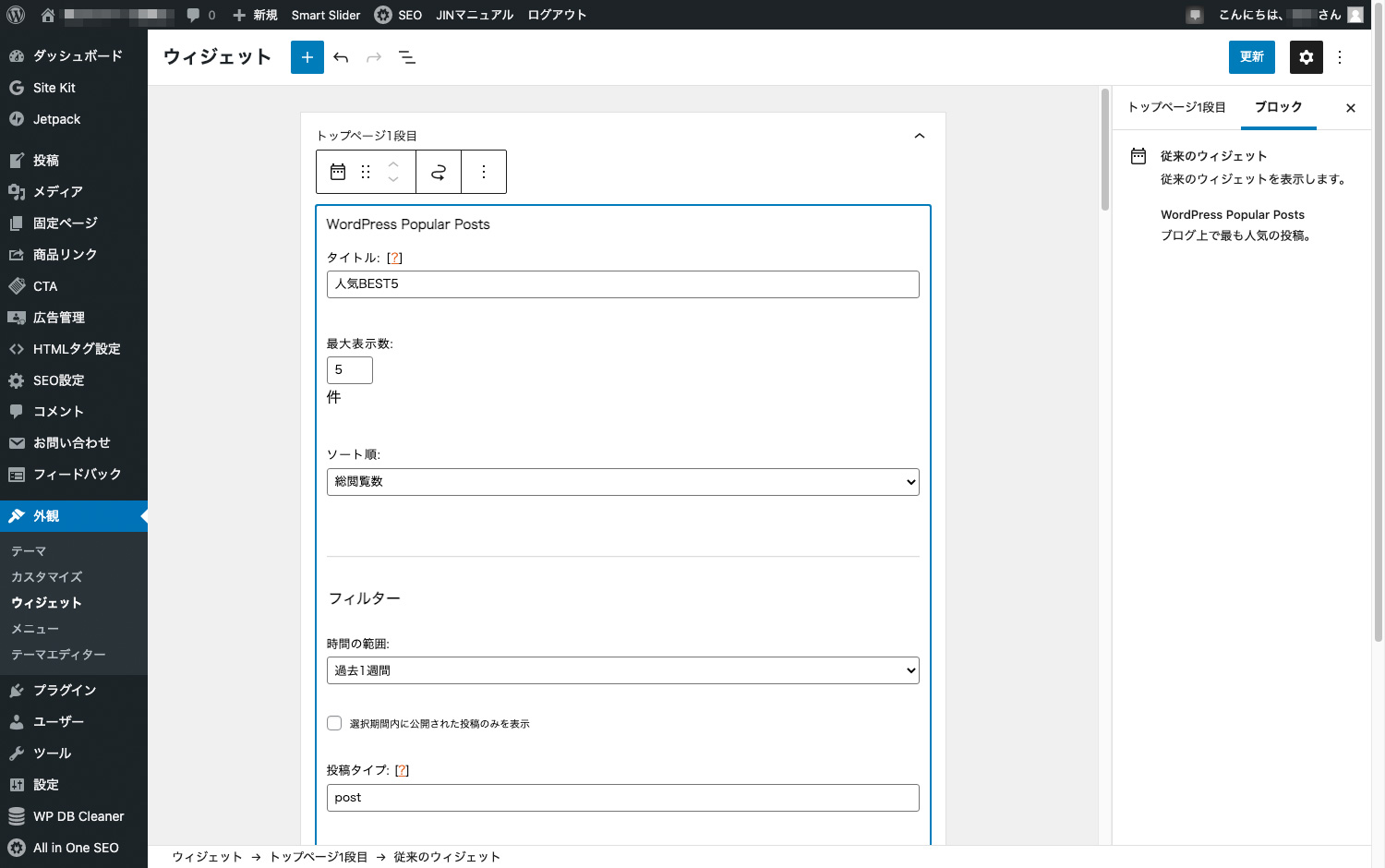Redo the change

(x=374, y=57)
